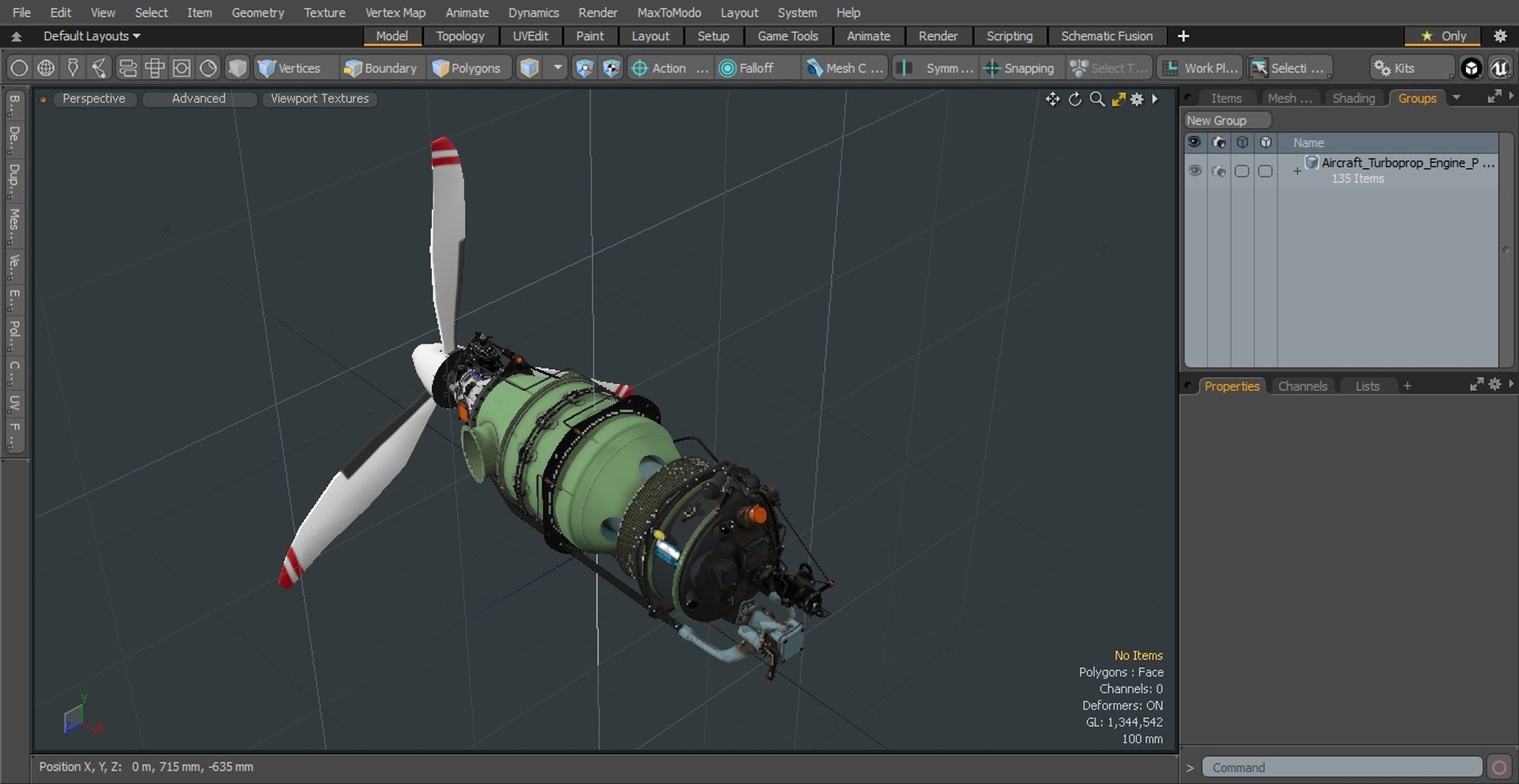
Task: Switch to the Items tab
Action: click(x=1226, y=98)
